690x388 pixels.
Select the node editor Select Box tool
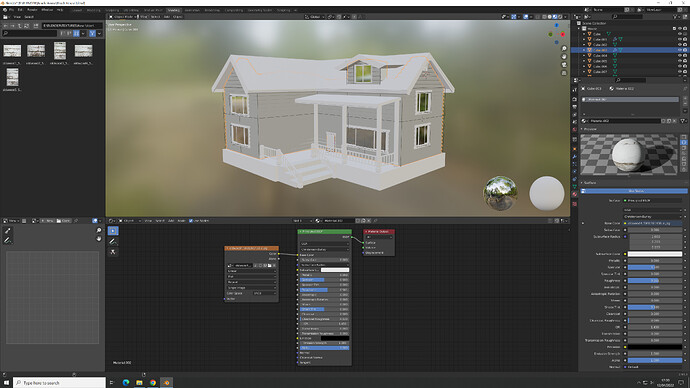[113, 231]
